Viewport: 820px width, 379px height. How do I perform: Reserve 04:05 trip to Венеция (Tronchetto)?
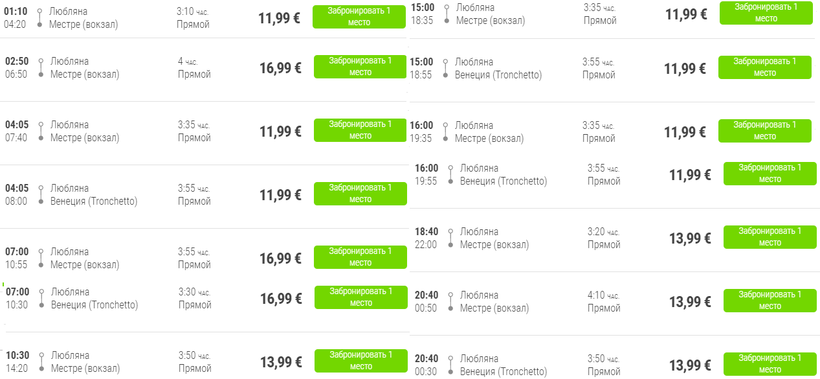tap(360, 193)
